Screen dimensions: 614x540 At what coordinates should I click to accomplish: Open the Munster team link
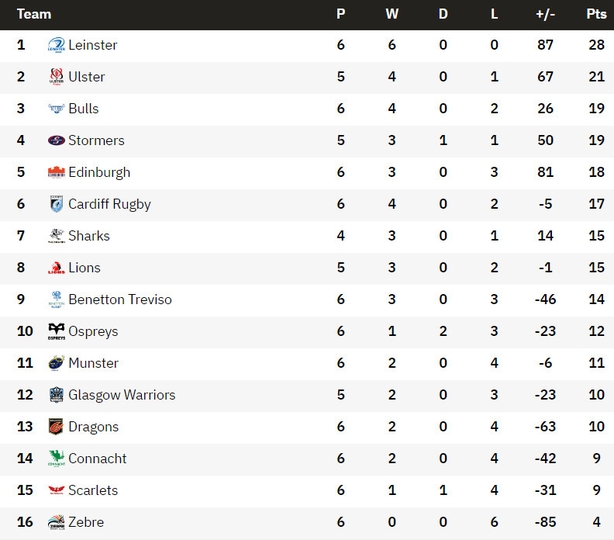pyautogui.click(x=93, y=363)
